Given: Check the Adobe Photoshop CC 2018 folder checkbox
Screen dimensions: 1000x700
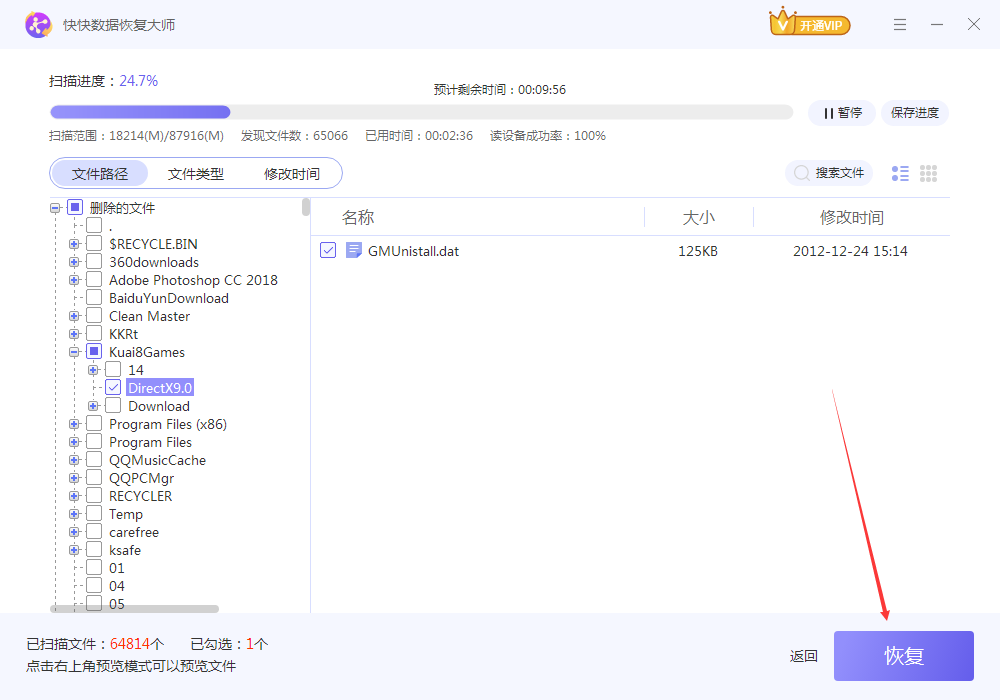Looking at the screenshot, I should pos(94,280).
